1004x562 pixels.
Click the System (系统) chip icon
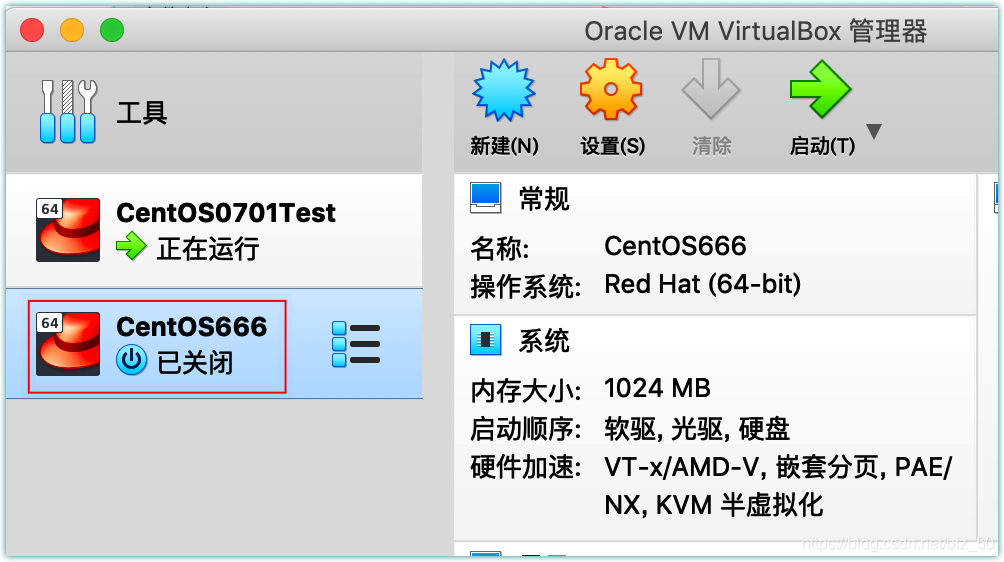485,340
